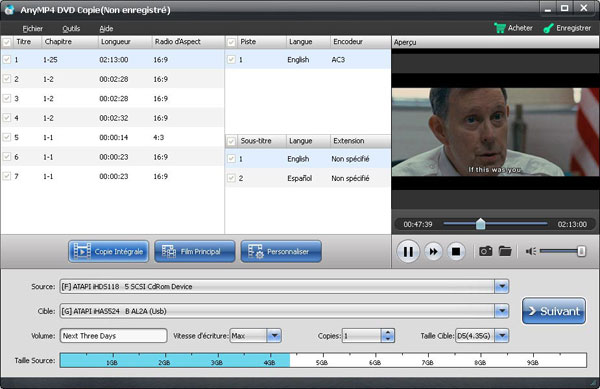Uncheck title 5 checkbox

point(7,137)
